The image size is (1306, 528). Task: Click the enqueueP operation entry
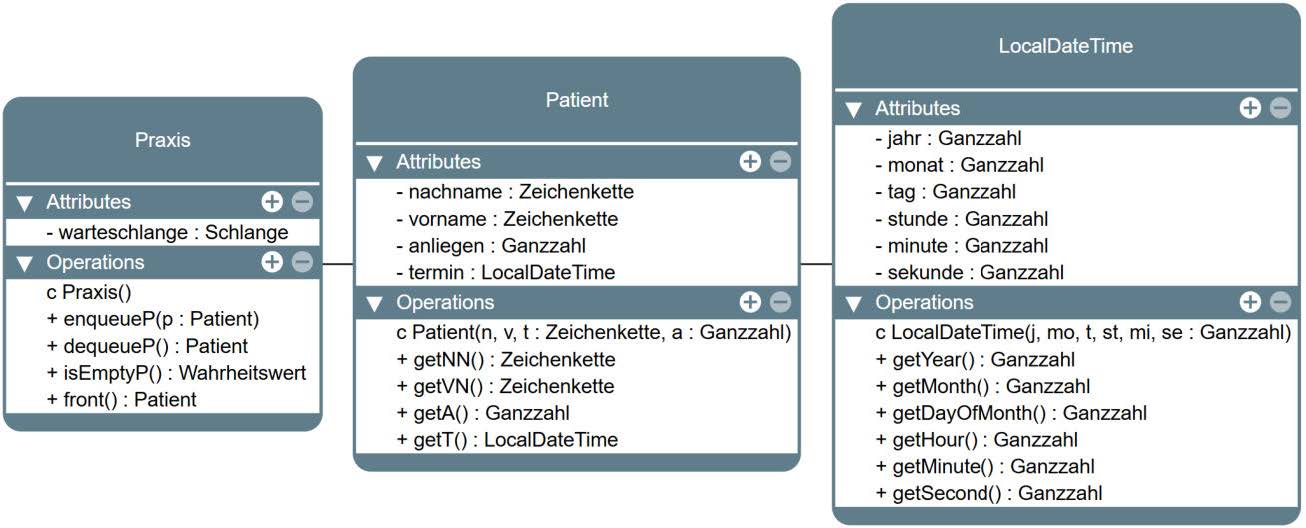pyautogui.click(x=153, y=319)
